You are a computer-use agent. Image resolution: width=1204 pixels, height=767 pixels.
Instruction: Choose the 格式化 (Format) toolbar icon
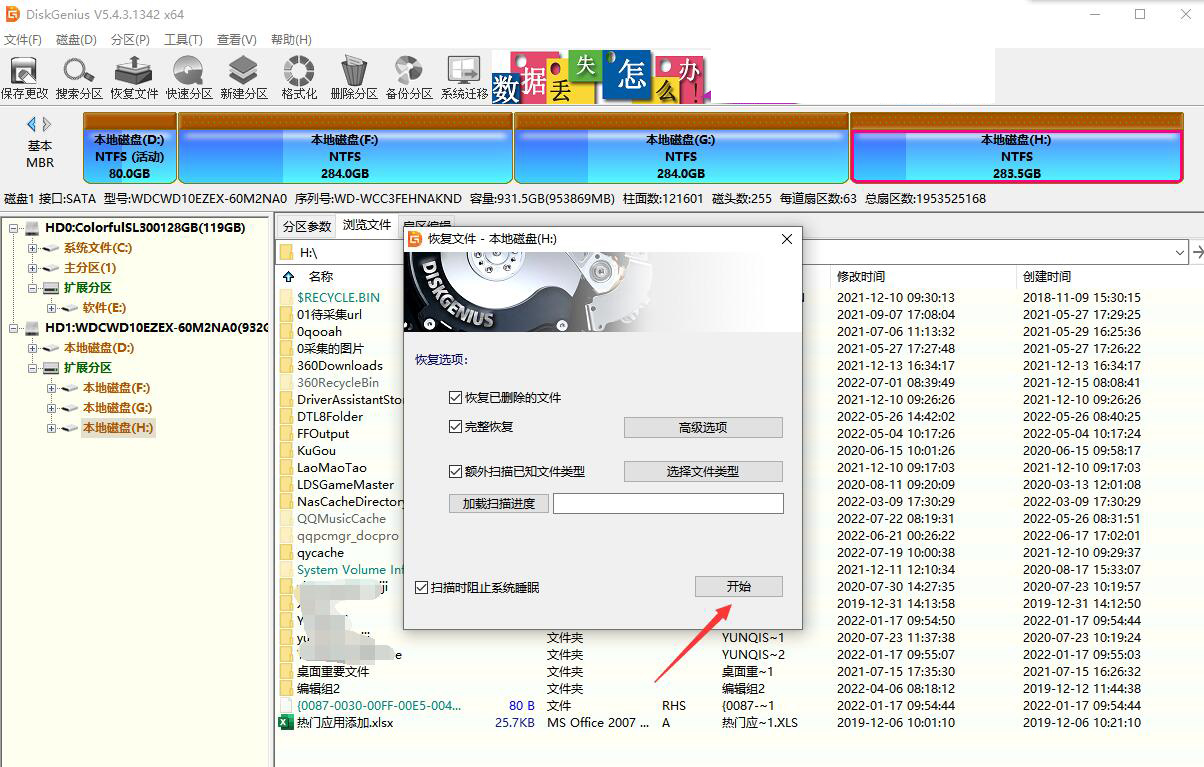point(299,77)
